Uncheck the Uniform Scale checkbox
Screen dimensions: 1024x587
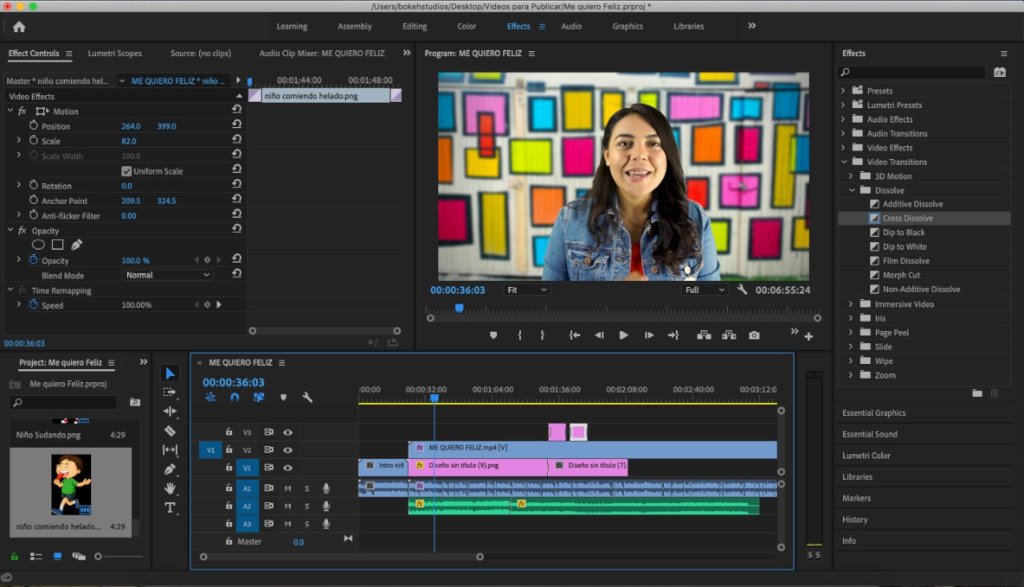pyautogui.click(x=126, y=171)
